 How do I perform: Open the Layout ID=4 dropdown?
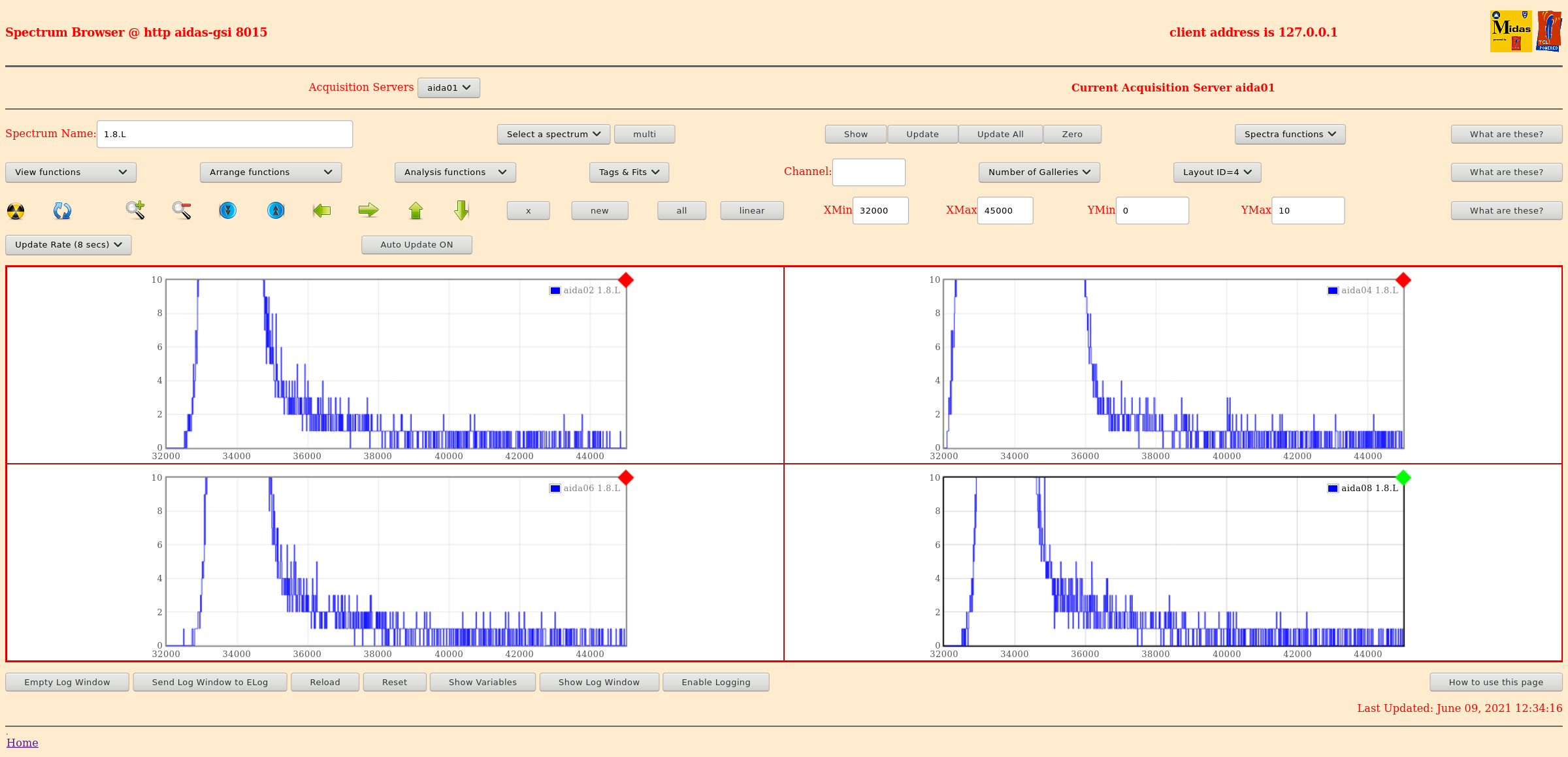coord(1217,172)
